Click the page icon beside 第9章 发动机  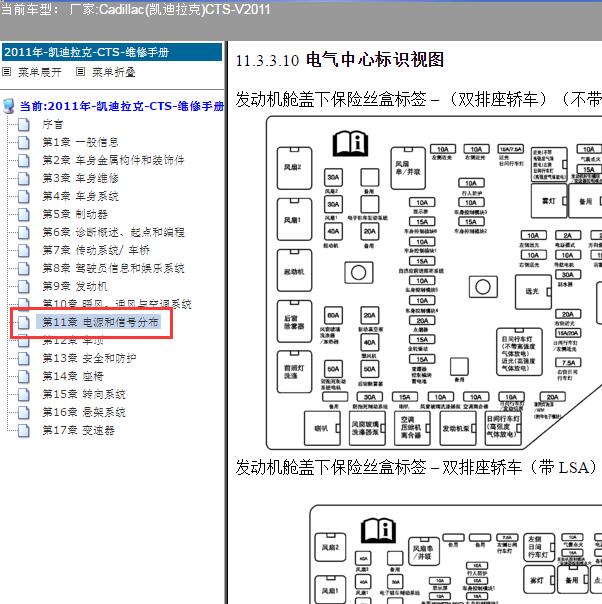pyautogui.click(x=24, y=286)
